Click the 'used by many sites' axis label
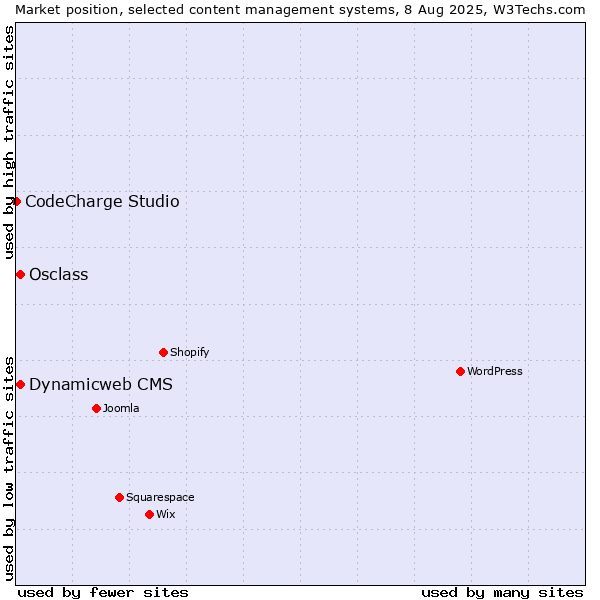This screenshot has width=600, height=600. pos(502,593)
